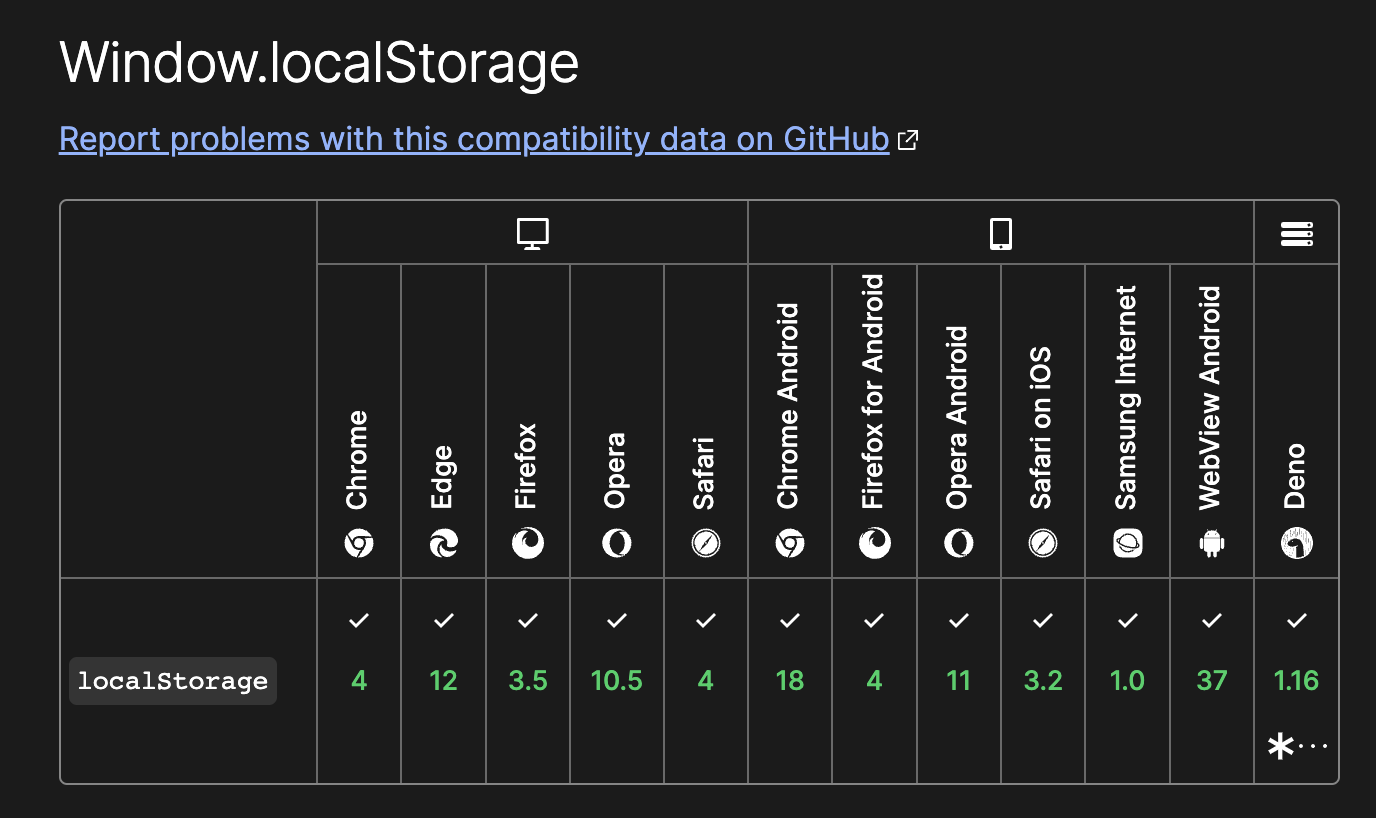Expand Chrome version 4 support cell
This screenshot has height=818, width=1376.
click(x=359, y=681)
